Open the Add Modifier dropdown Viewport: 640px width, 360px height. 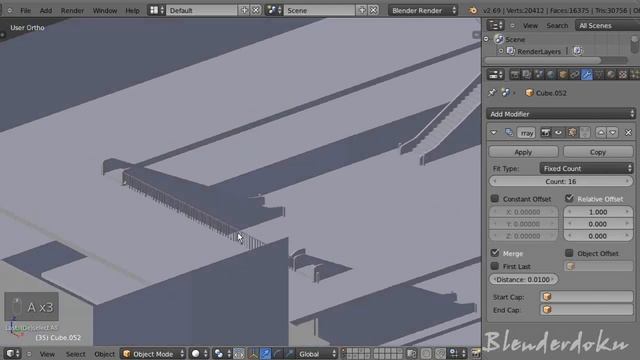(x=561, y=114)
